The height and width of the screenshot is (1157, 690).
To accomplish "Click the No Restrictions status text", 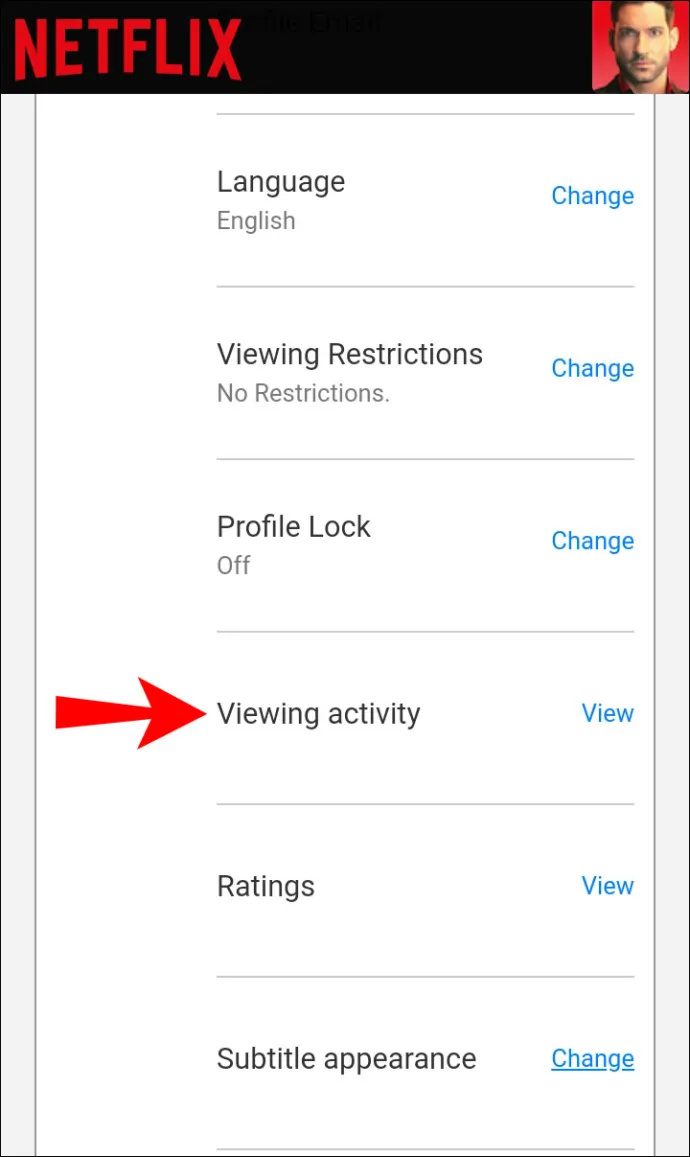I will coord(303,393).
